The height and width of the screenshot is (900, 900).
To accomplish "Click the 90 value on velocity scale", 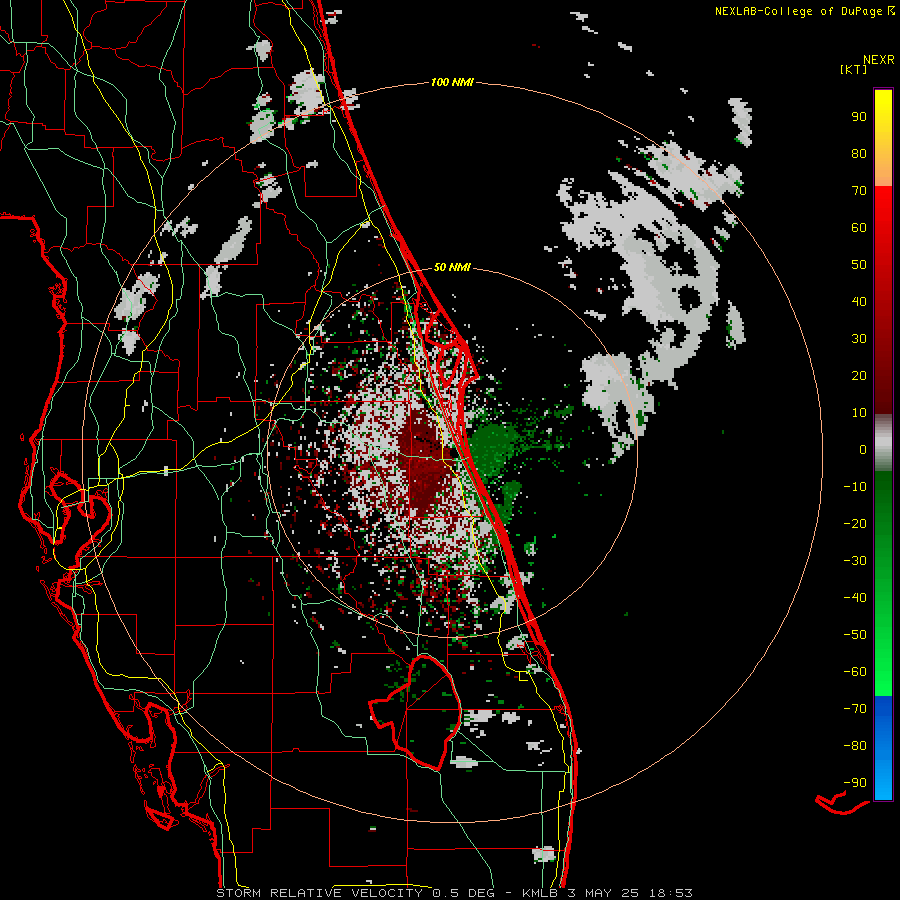I will (x=859, y=117).
